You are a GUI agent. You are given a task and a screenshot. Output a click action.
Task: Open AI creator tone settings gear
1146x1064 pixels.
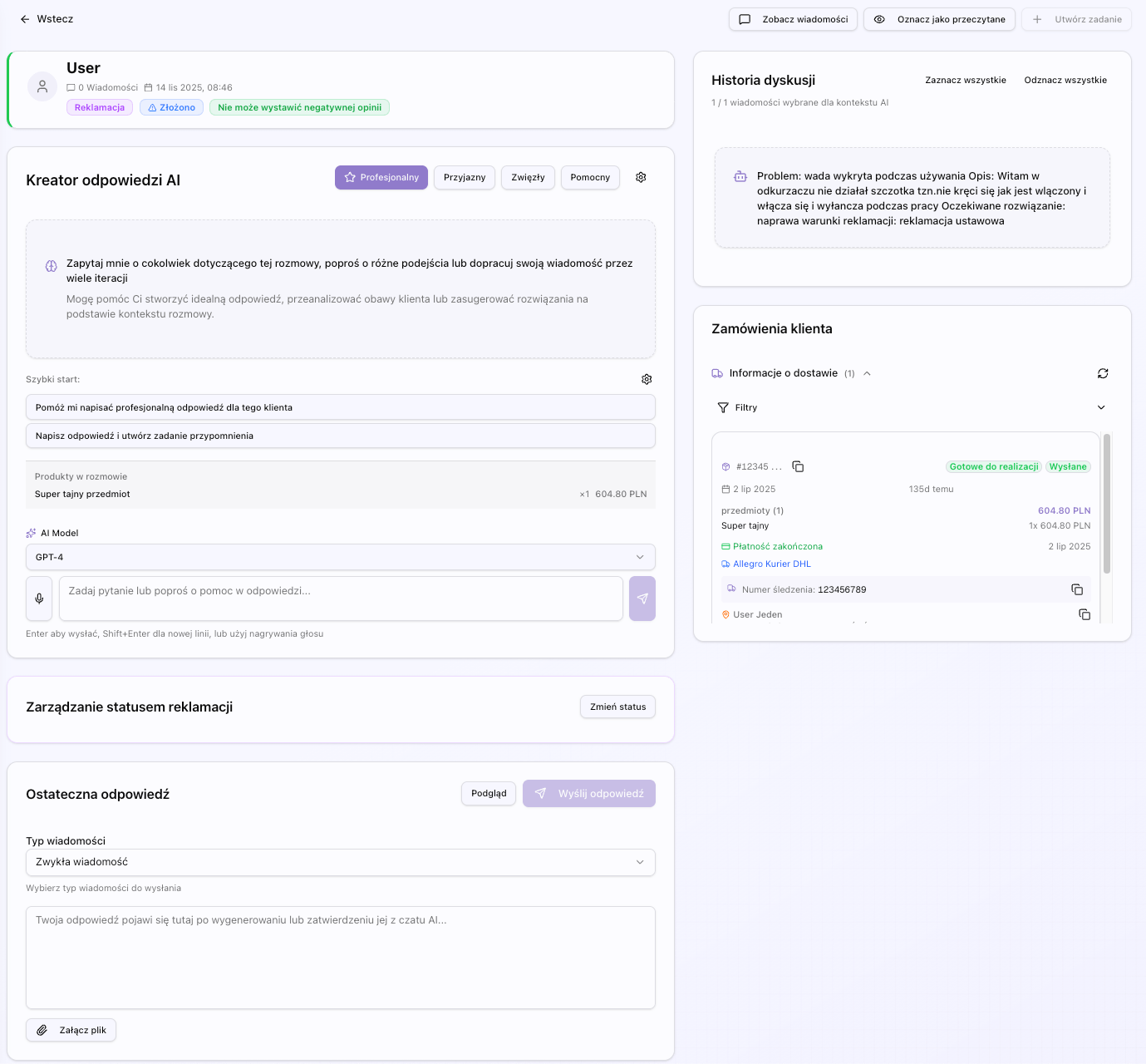coord(641,177)
